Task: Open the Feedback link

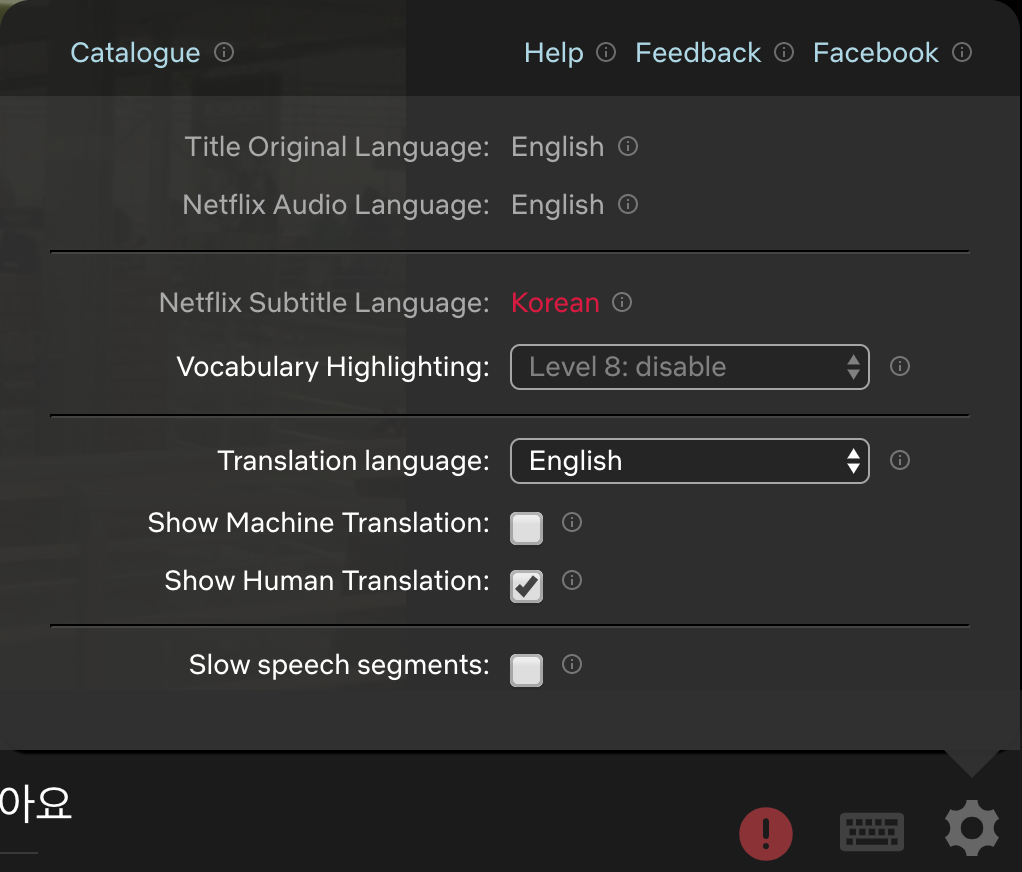Action: (x=698, y=53)
